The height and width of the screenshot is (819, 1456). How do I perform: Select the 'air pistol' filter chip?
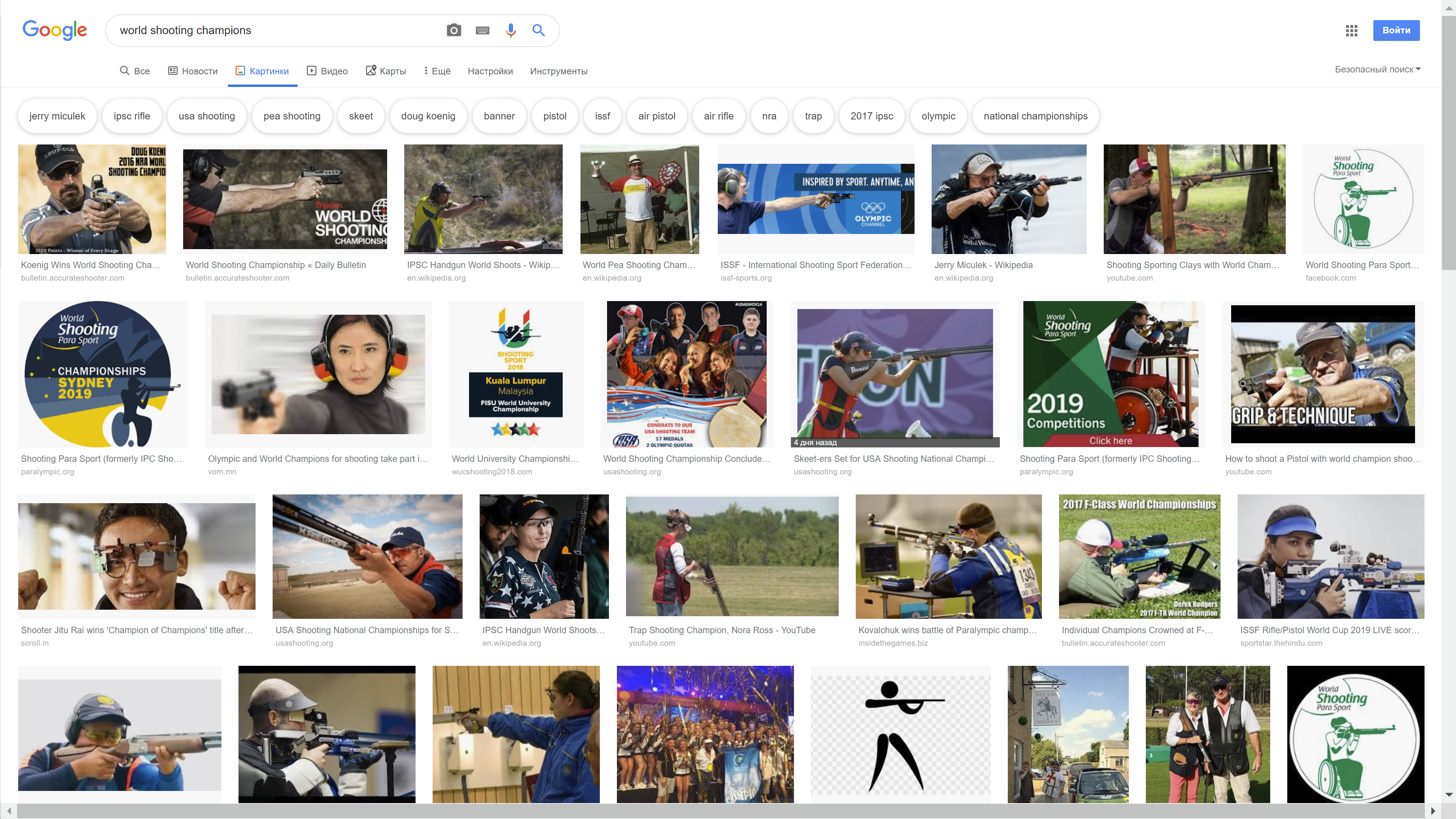(x=656, y=116)
